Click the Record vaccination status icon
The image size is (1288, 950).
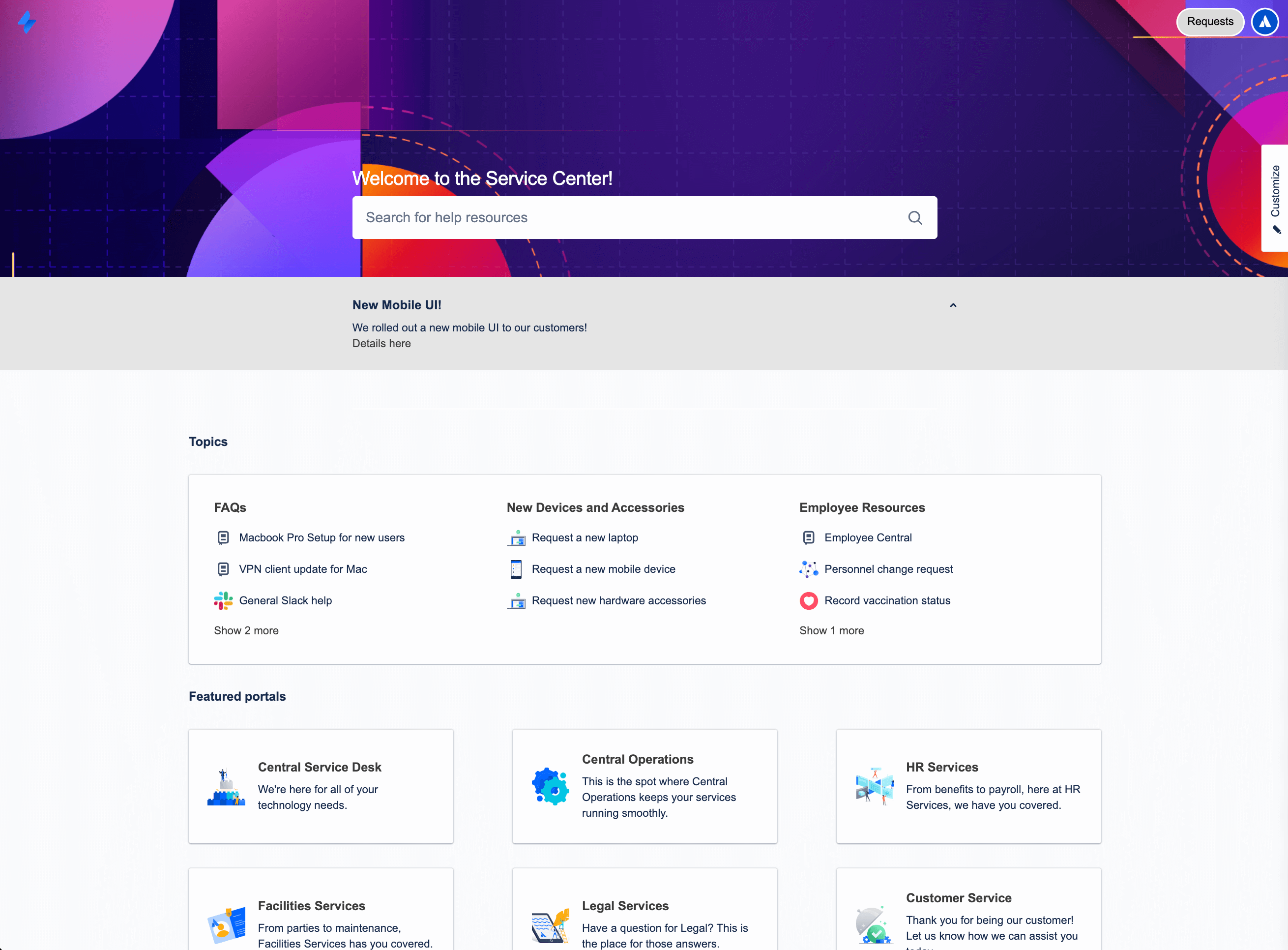click(x=808, y=601)
